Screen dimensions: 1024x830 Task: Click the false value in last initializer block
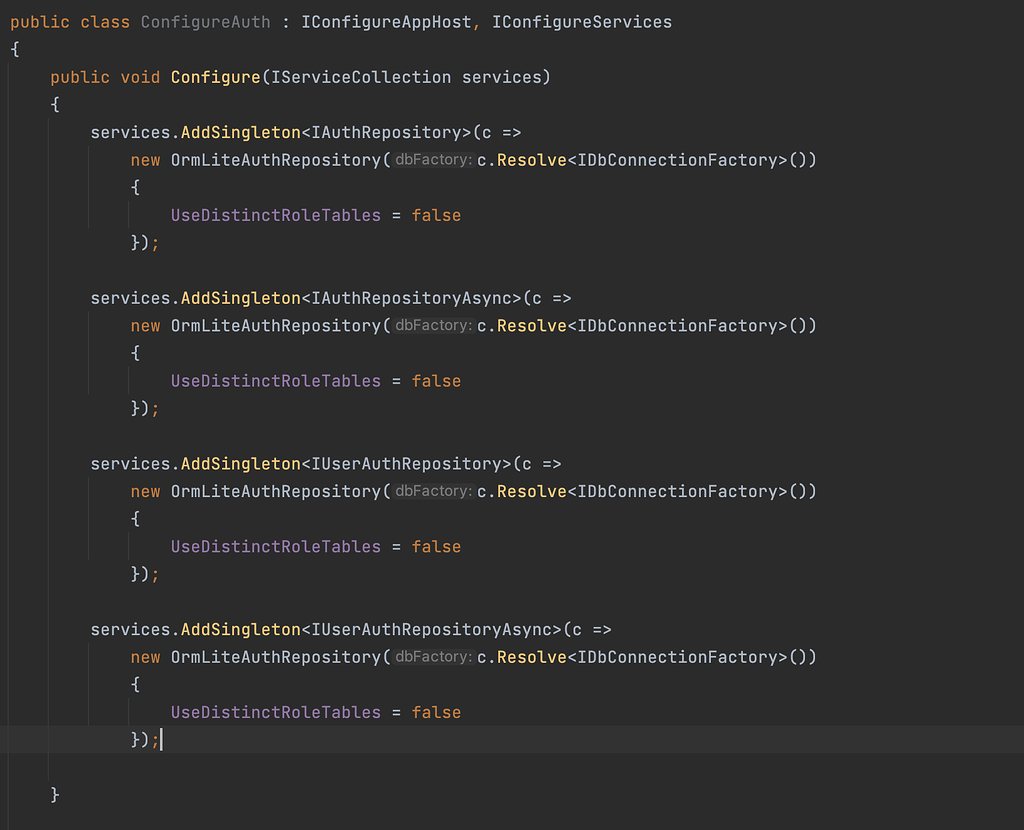[436, 711]
